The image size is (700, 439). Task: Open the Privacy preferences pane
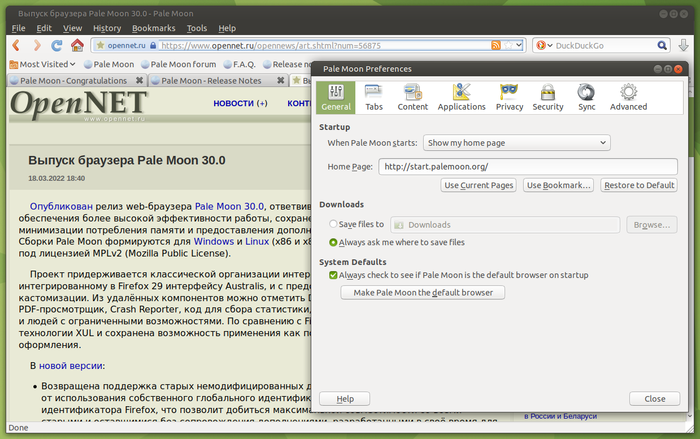[x=509, y=96]
